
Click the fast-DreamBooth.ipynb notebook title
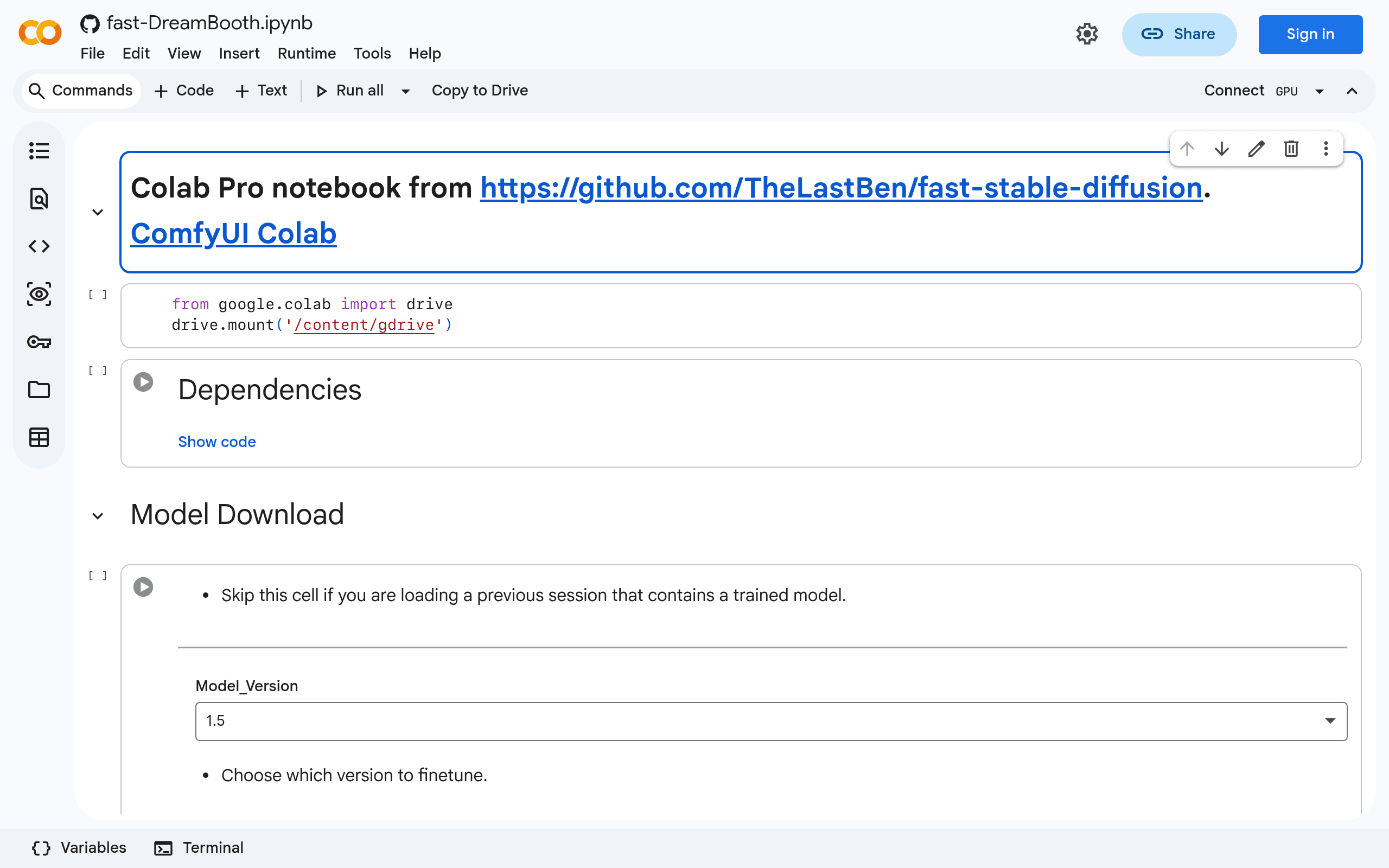(209, 23)
